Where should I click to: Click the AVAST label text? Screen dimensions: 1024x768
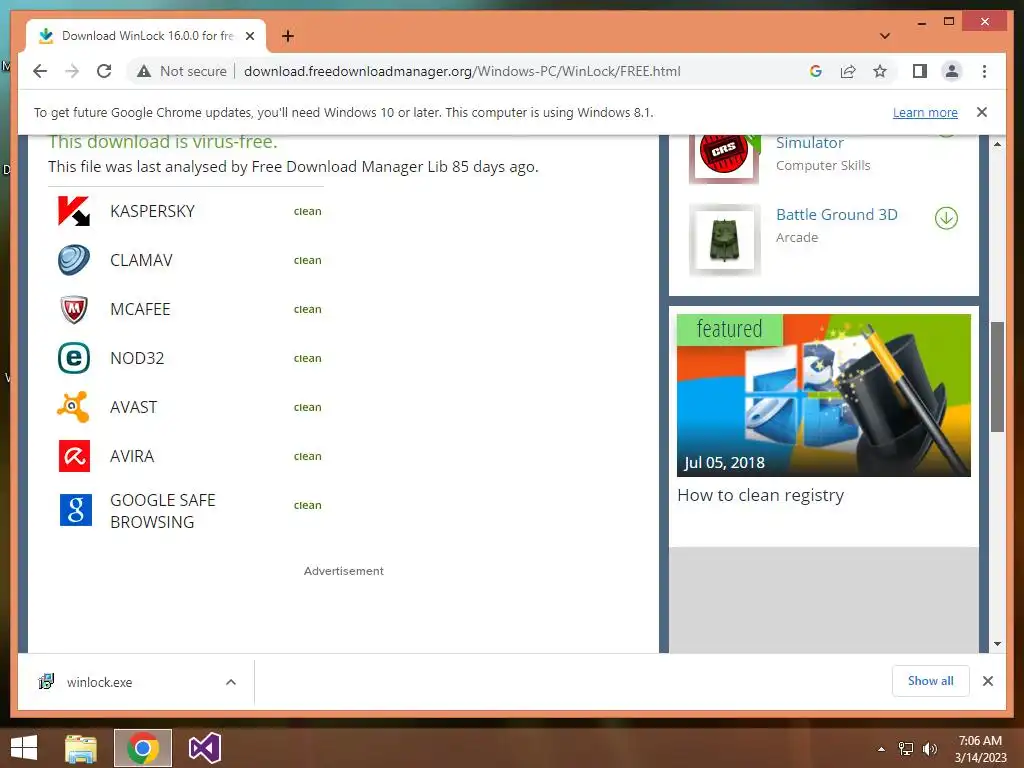(133, 407)
